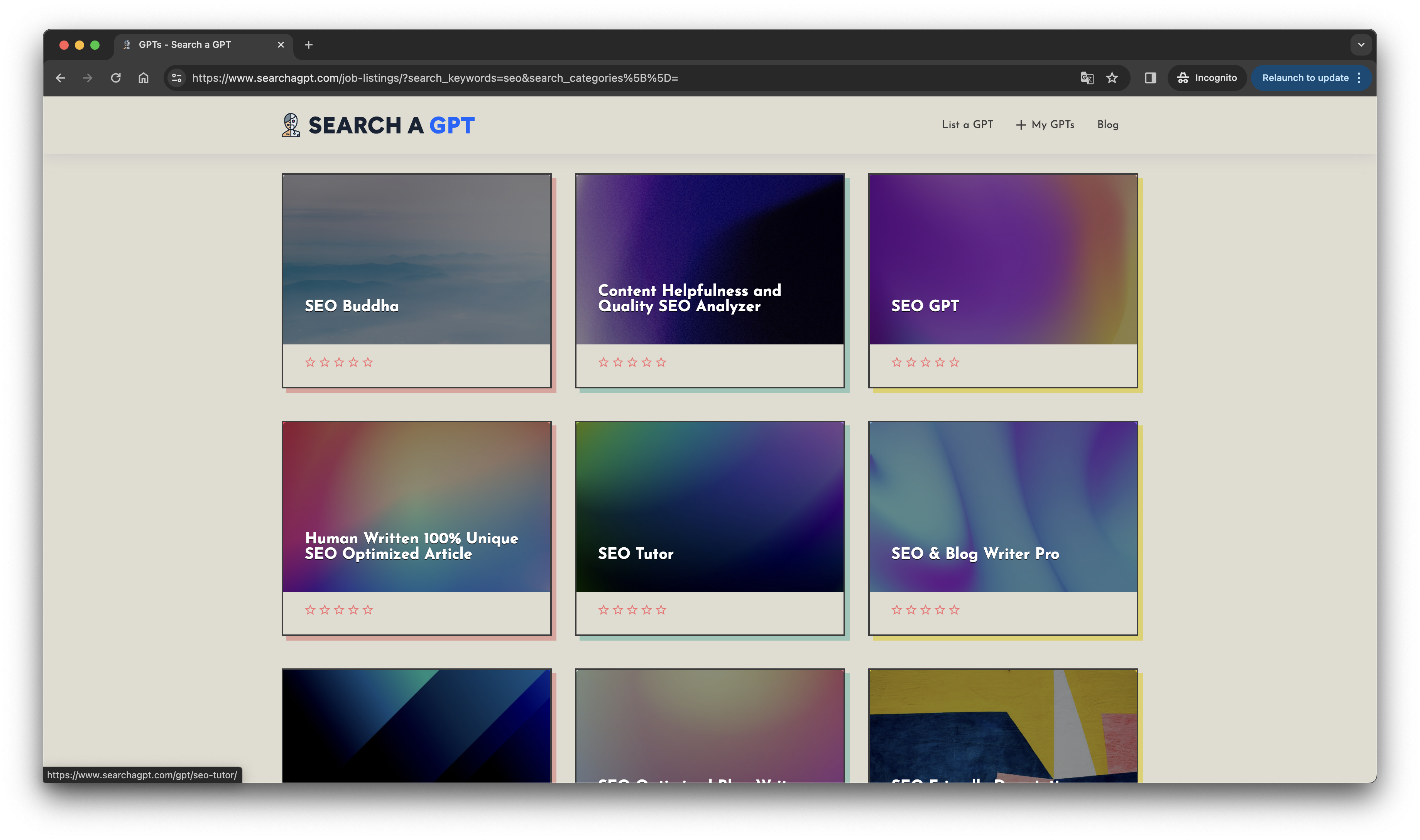Rate SEO Buddha with third star
This screenshot has width=1420, height=840.
[339, 362]
